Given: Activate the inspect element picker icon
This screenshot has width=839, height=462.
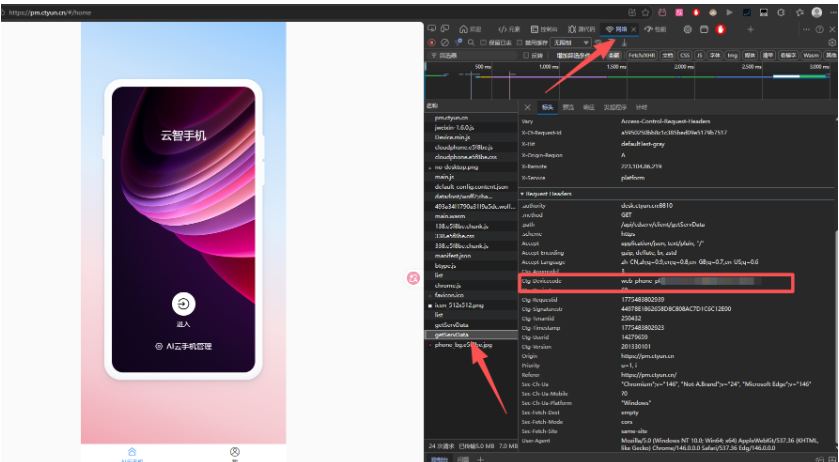Looking at the screenshot, I should click(x=432, y=29).
